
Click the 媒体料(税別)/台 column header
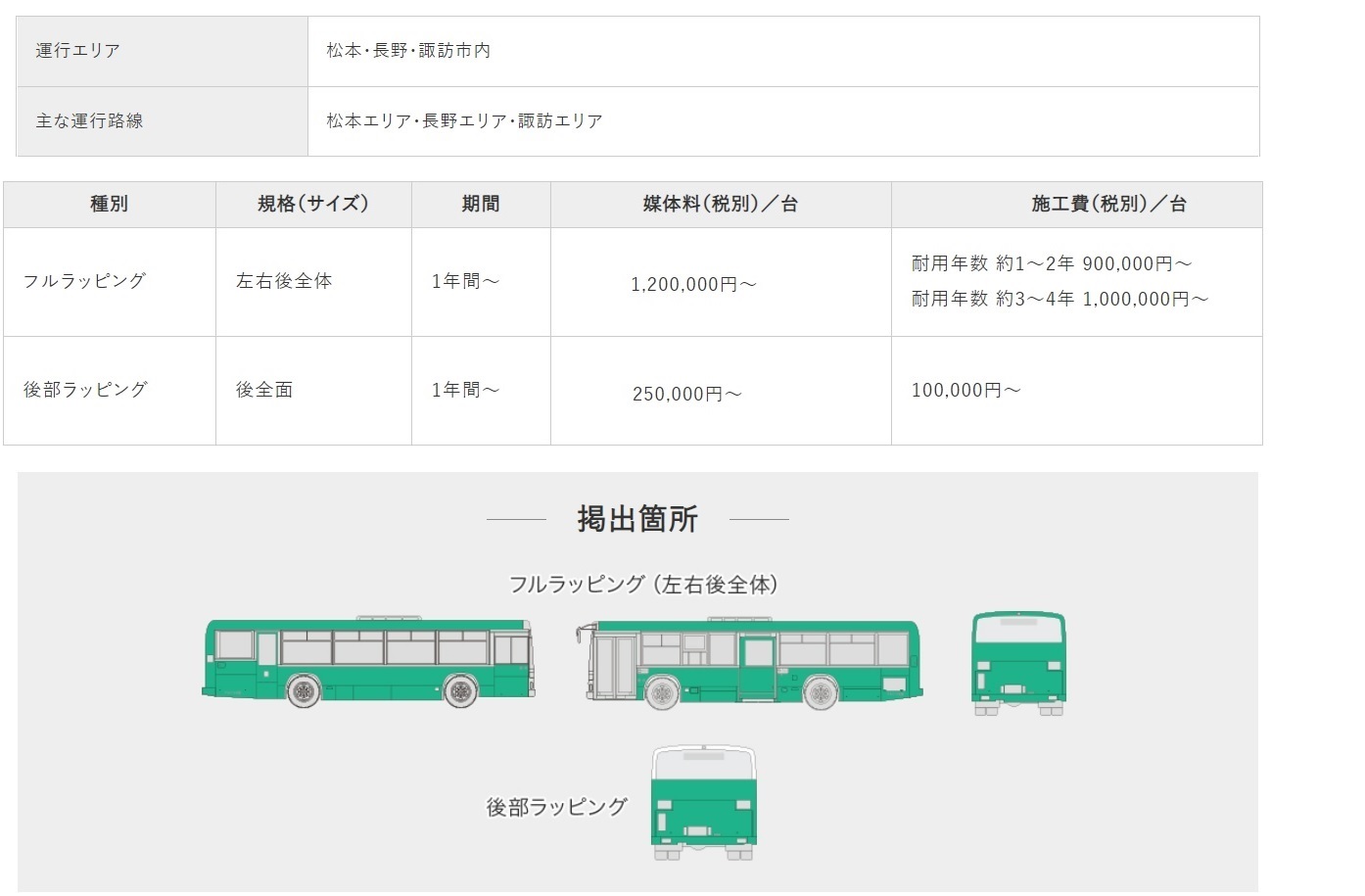coord(720,204)
